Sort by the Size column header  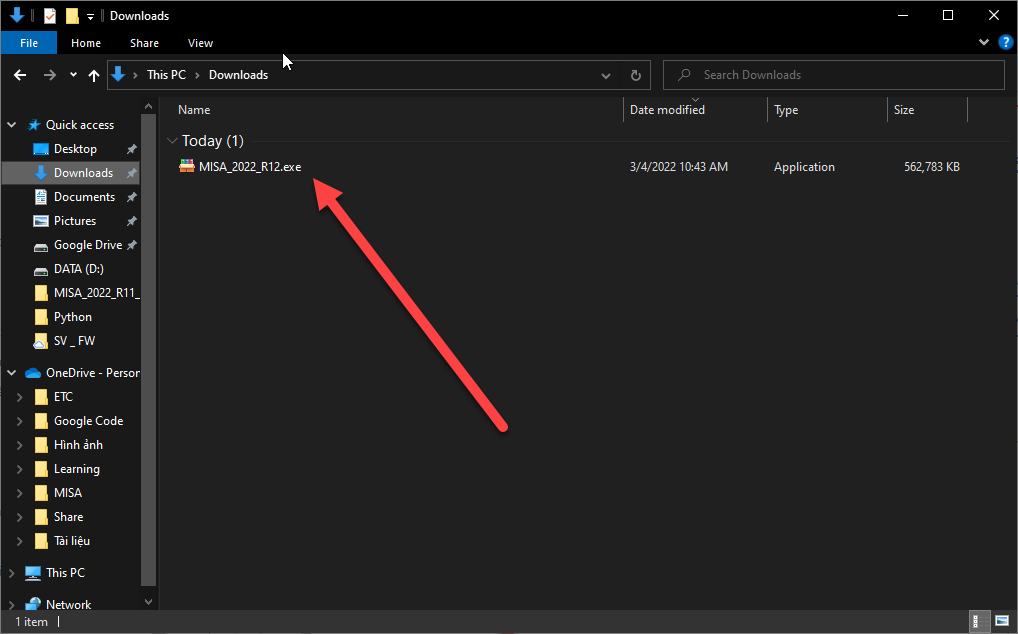coord(904,110)
